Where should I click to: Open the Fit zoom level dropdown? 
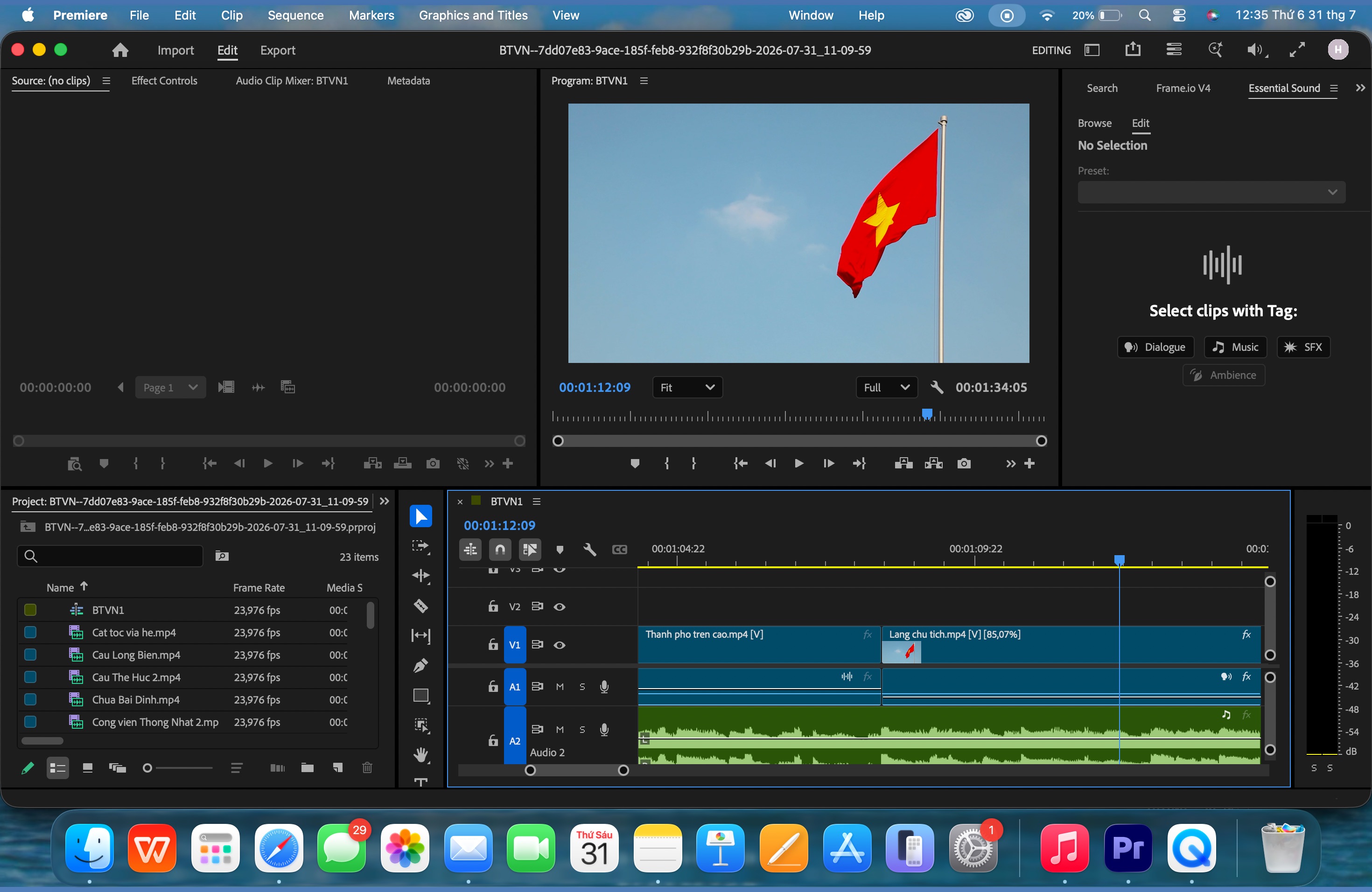[687, 387]
